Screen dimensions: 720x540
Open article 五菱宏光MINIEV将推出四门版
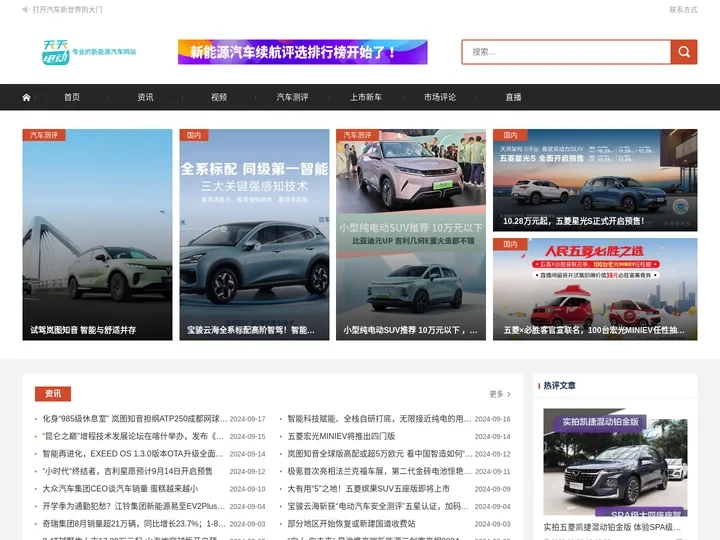[x=341, y=436]
